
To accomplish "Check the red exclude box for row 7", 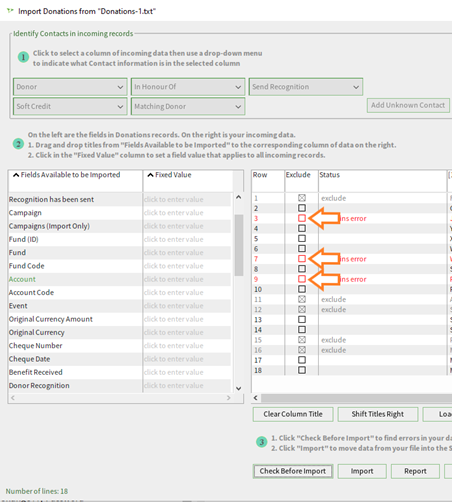I will click(x=302, y=259).
